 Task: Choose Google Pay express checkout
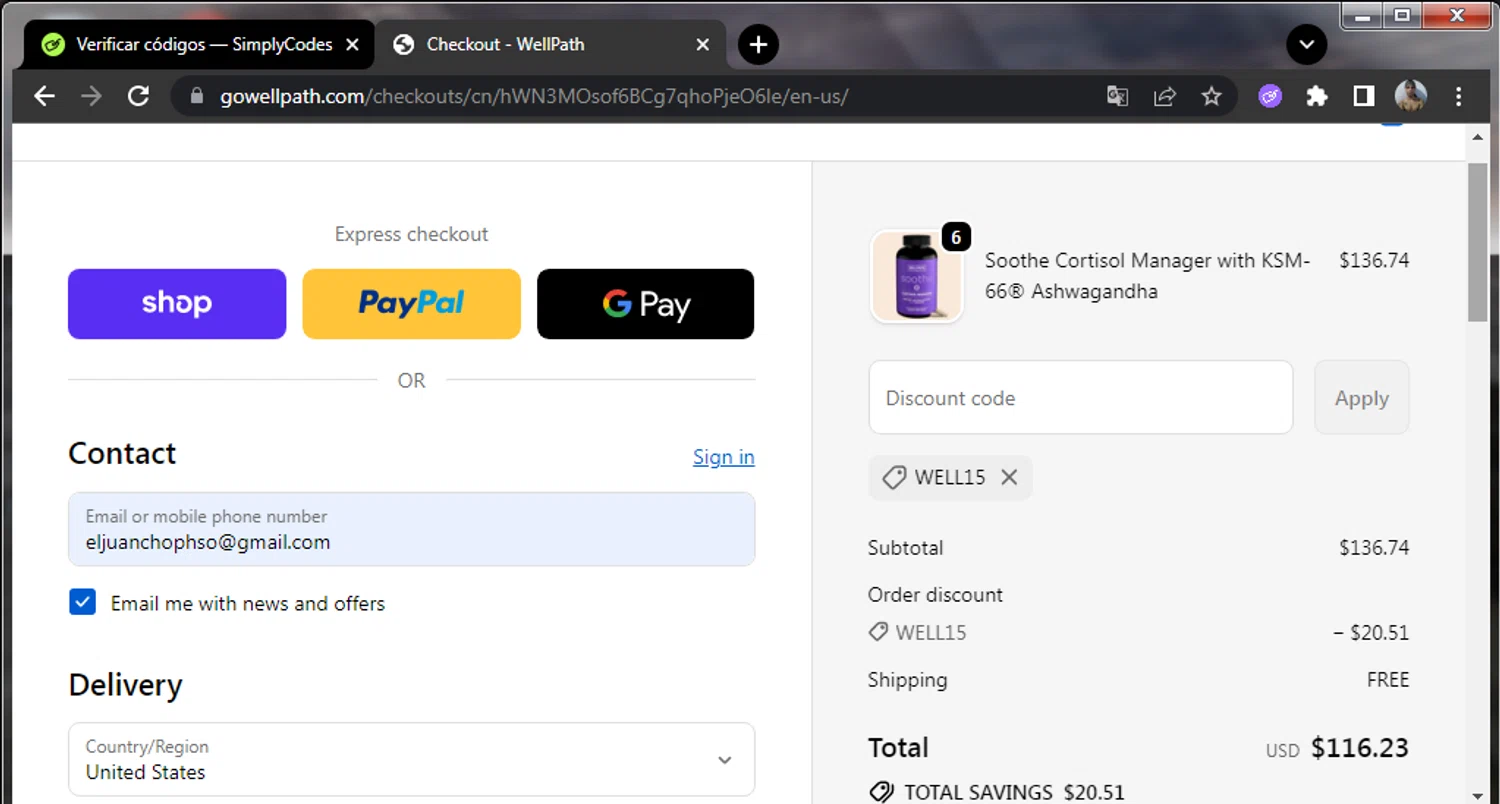click(x=645, y=304)
